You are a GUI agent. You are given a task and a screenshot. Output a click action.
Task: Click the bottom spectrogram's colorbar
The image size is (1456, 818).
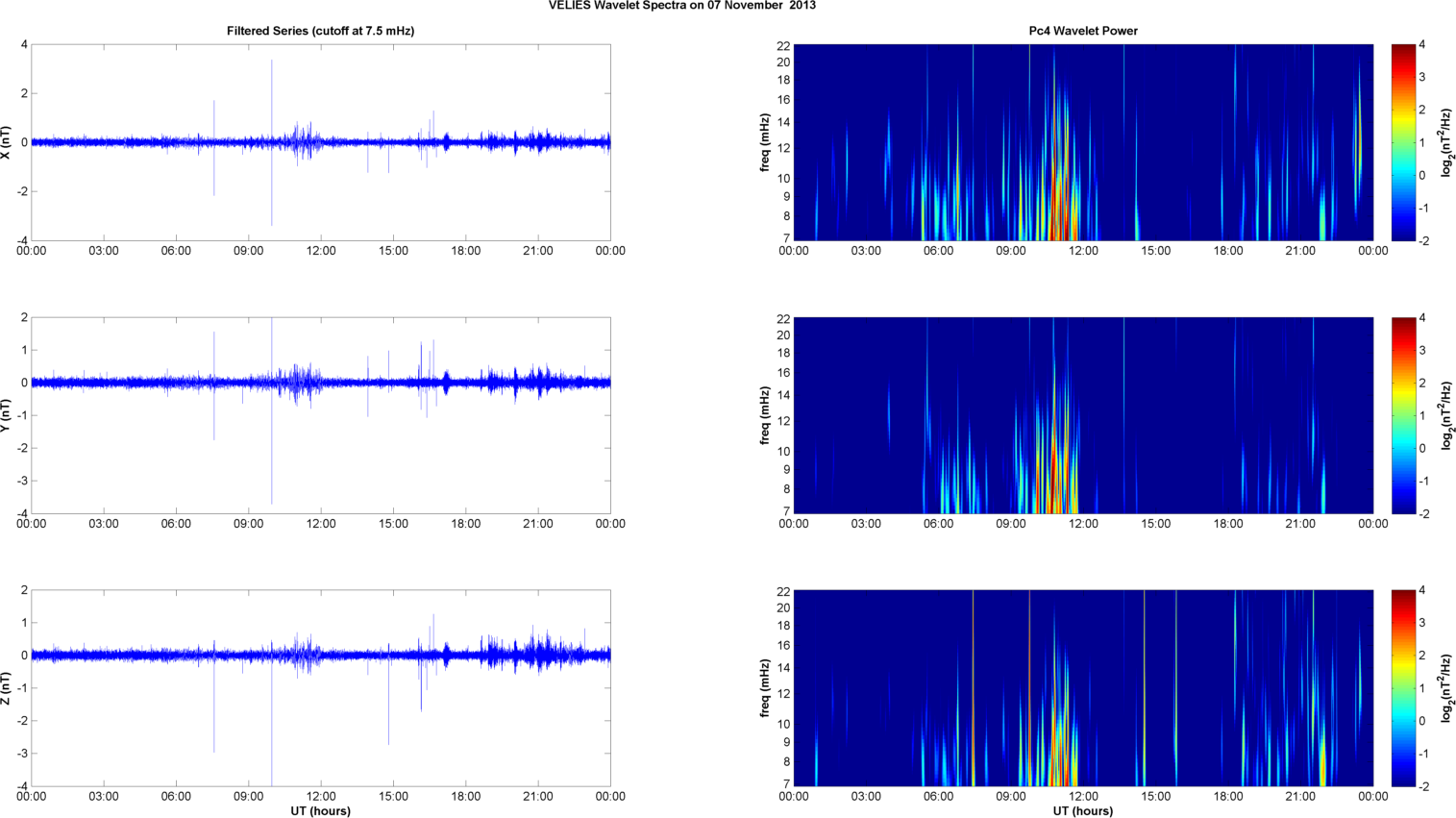[1403, 688]
